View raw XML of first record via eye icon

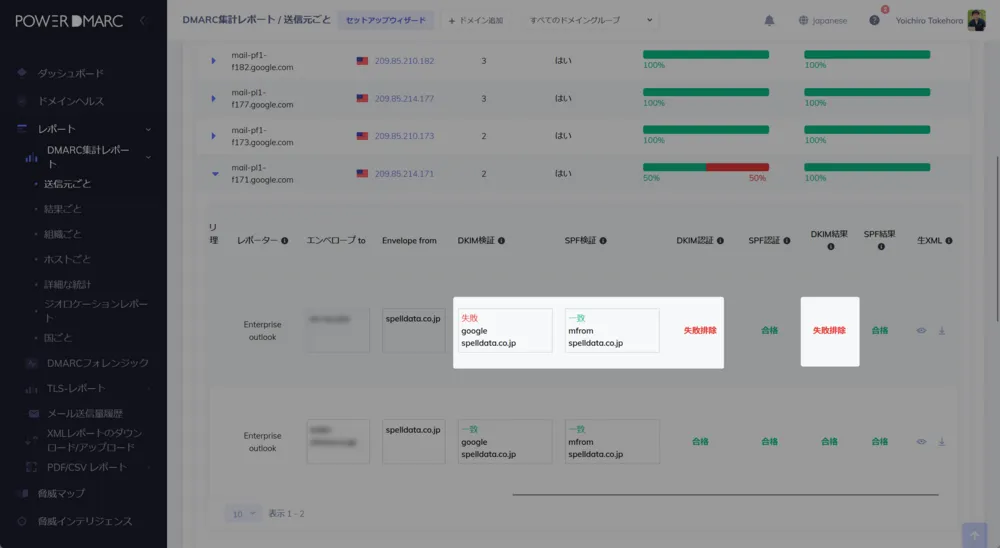(921, 330)
